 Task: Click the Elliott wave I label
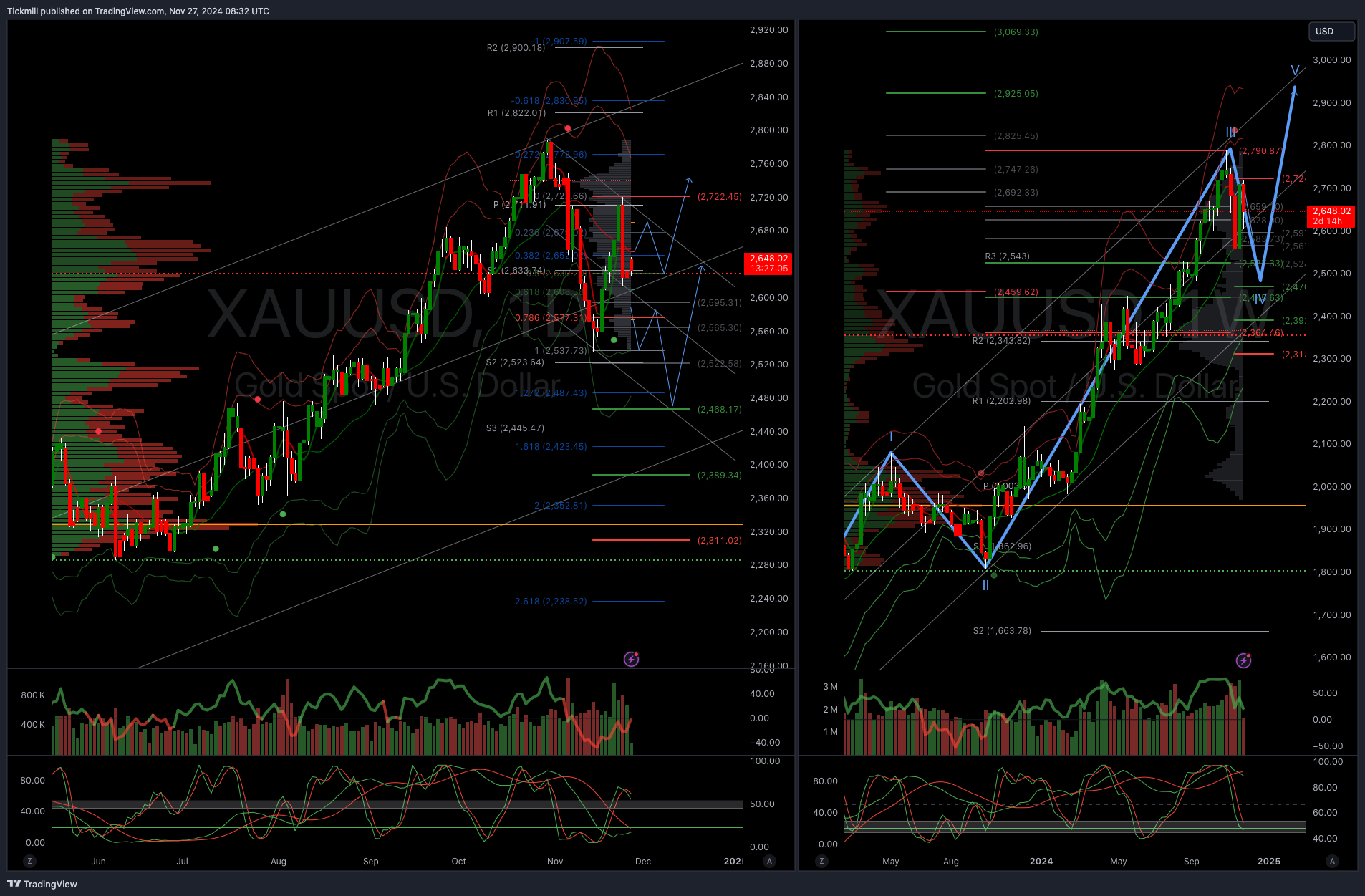[x=891, y=436]
